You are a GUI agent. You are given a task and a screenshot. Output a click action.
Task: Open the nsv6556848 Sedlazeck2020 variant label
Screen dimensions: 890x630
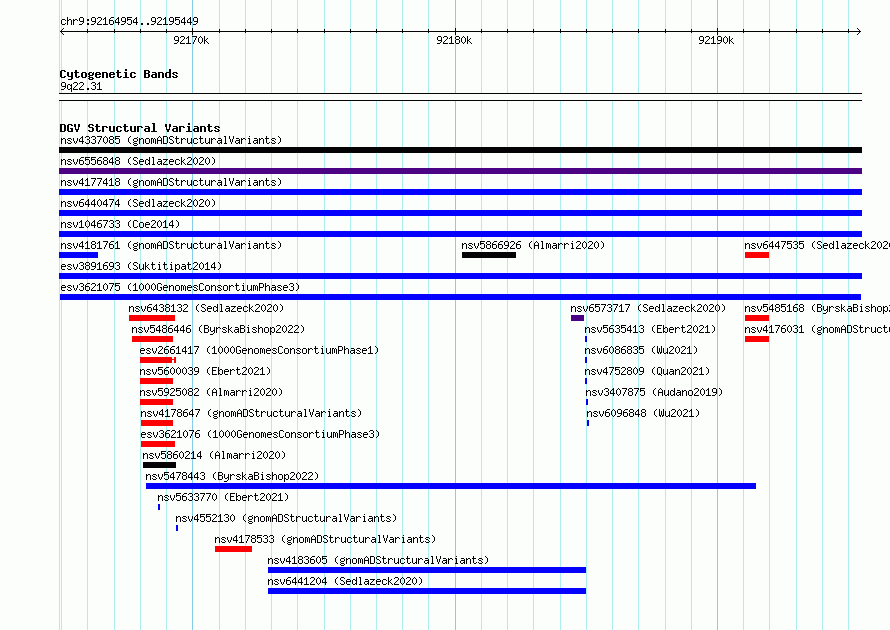pos(138,161)
